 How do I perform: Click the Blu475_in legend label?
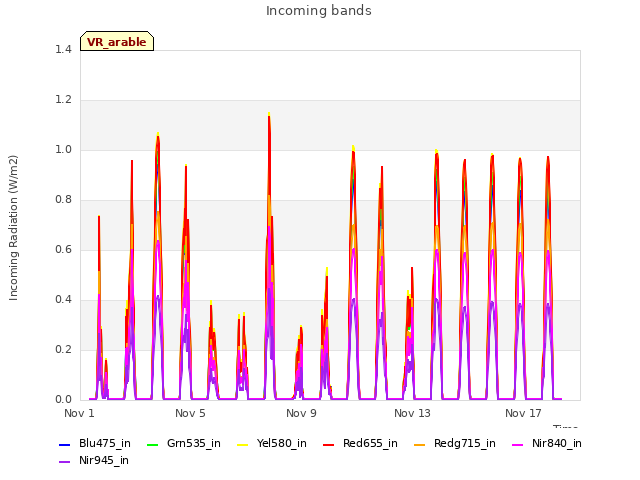point(105,444)
